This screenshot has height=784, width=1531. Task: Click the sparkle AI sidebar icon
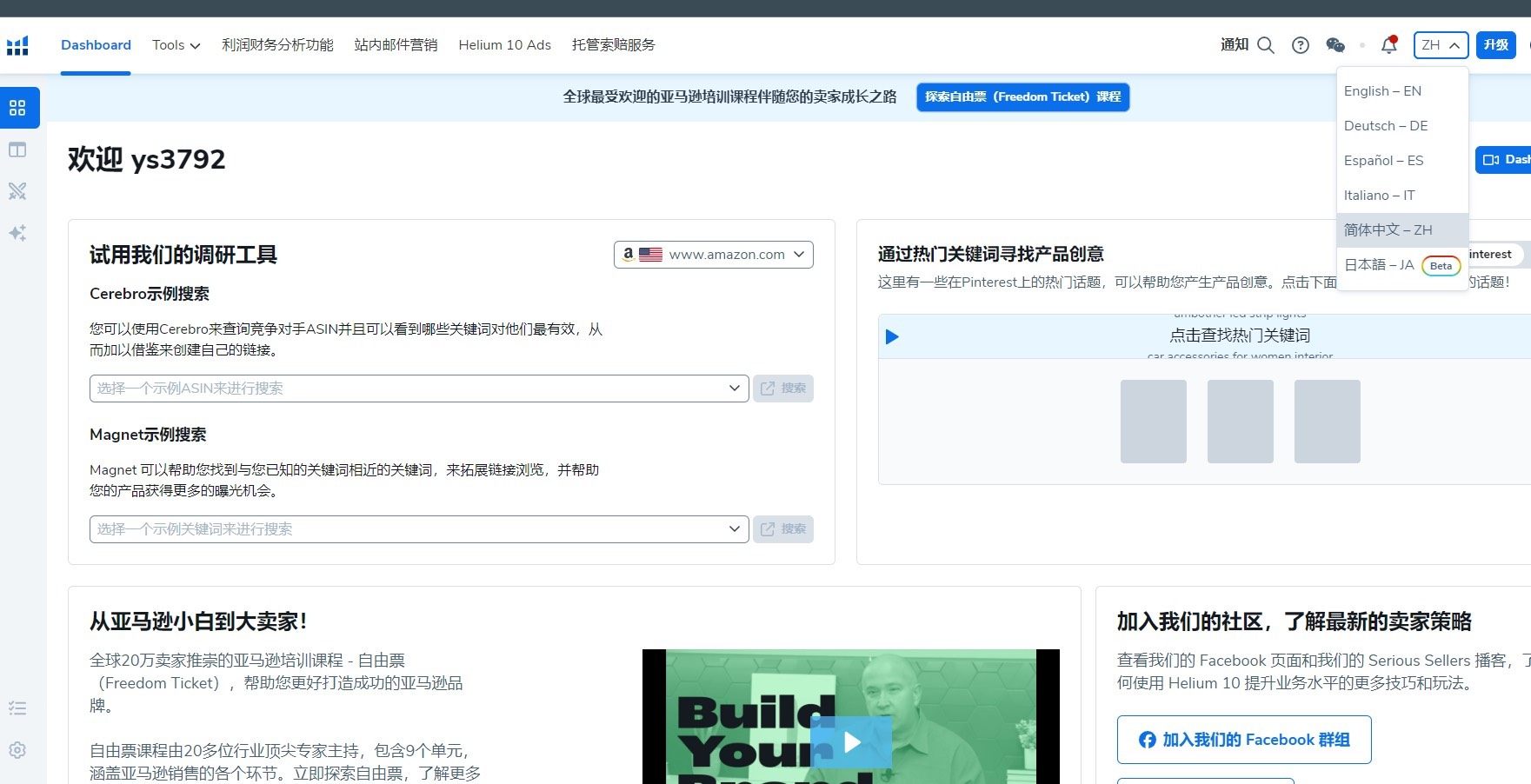(x=17, y=233)
